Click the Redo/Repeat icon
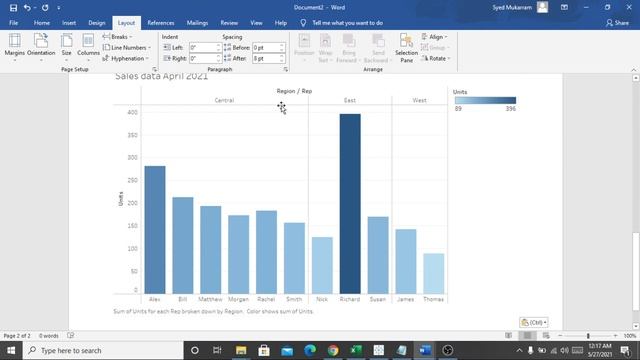This screenshot has height=360, width=640. point(45,7)
